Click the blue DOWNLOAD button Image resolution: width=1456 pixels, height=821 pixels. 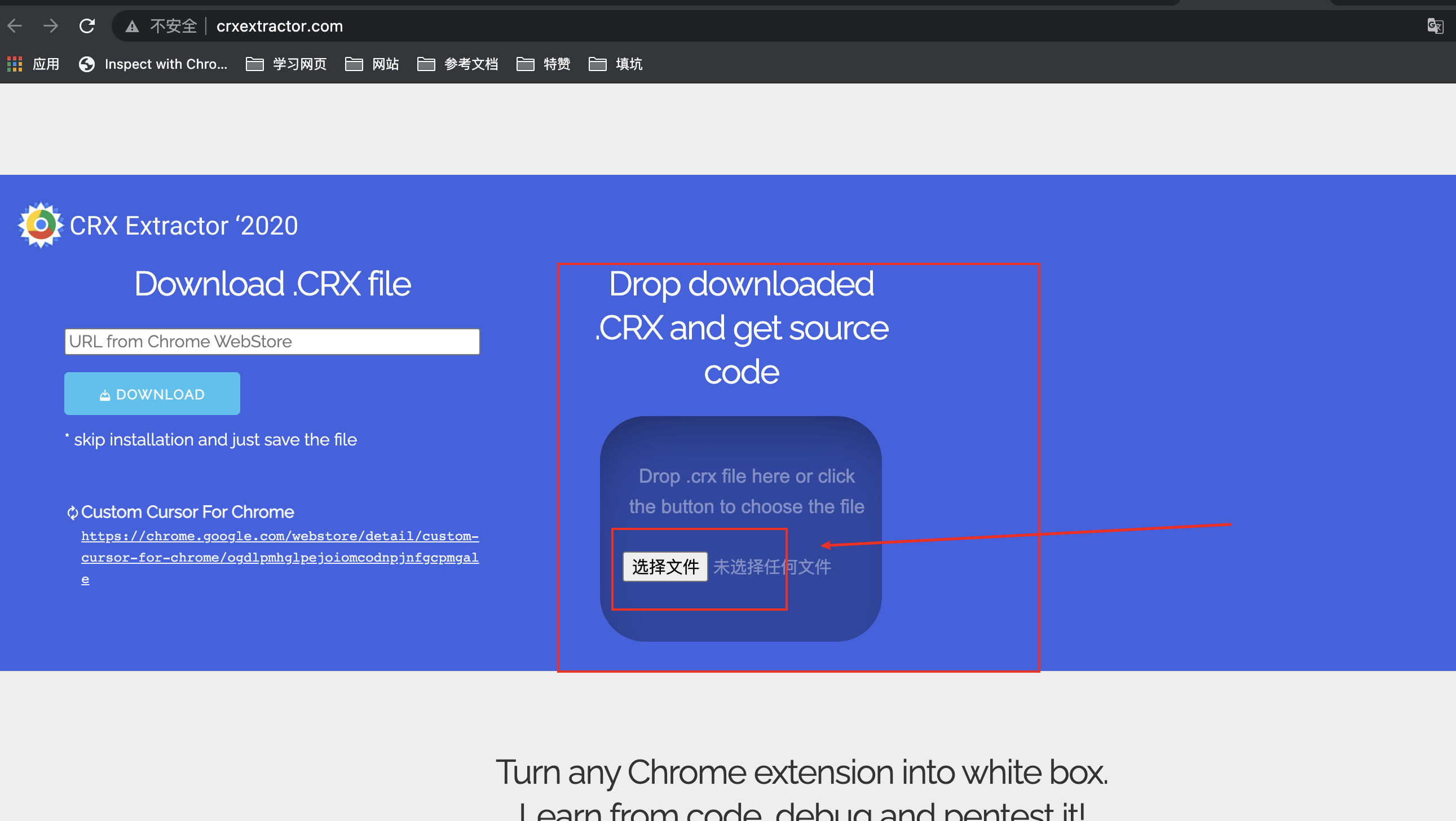point(152,393)
